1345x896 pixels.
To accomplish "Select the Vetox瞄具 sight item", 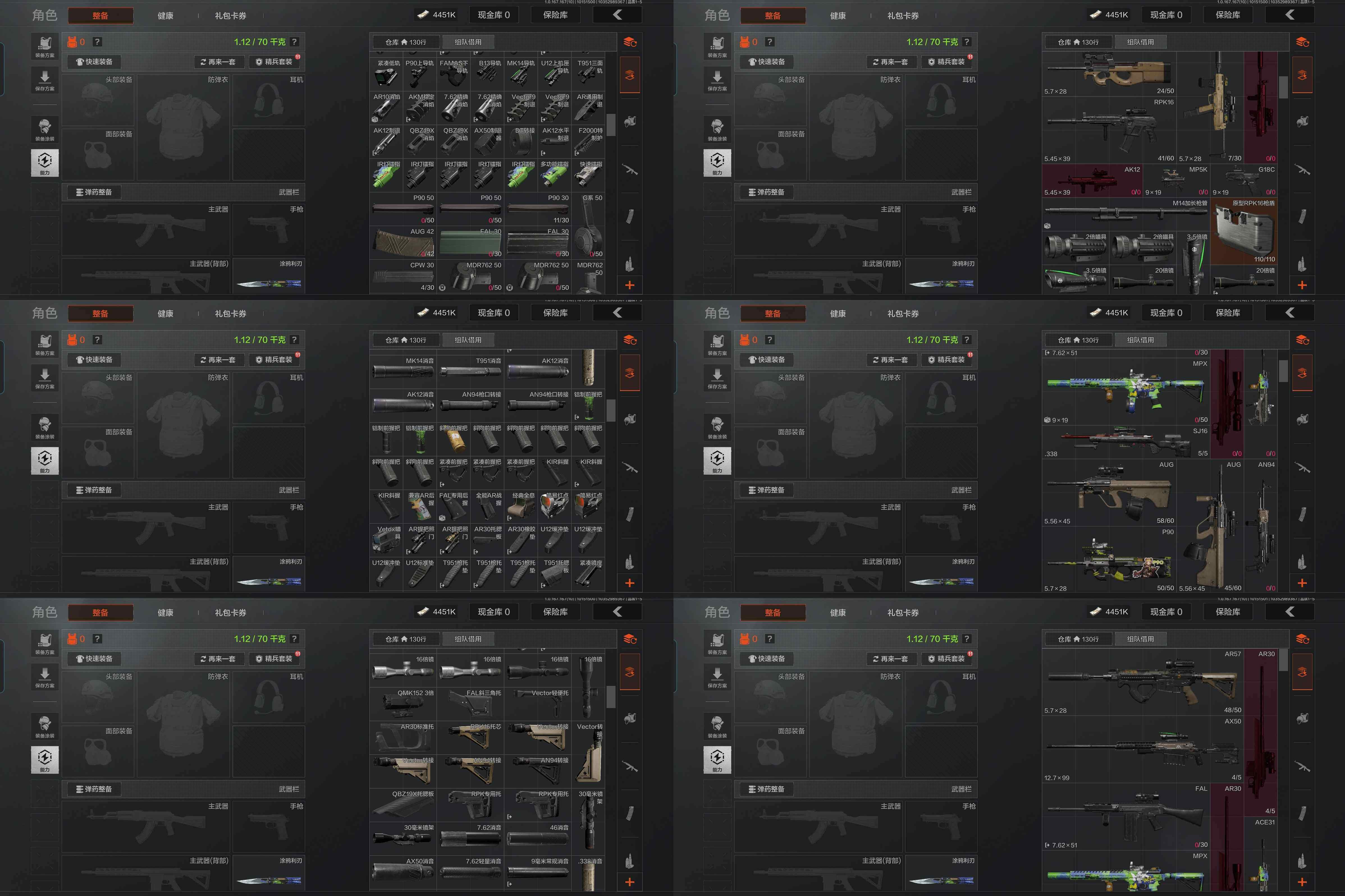I will pyautogui.click(x=386, y=541).
